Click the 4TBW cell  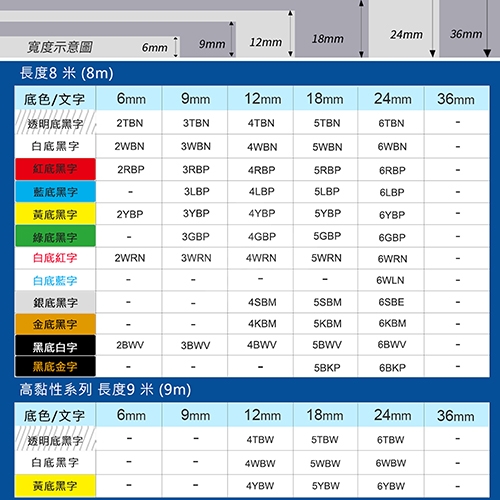pyautogui.click(x=260, y=440)
